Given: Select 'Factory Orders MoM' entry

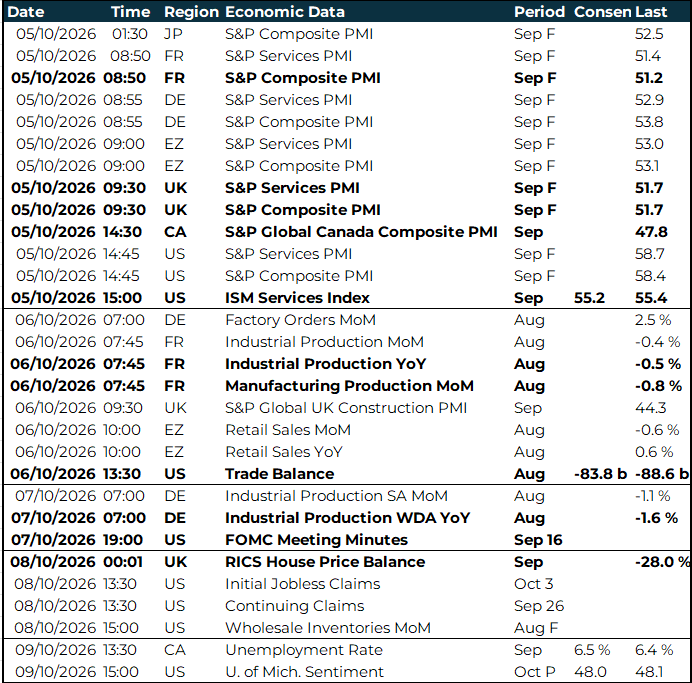Looking at the screenshot, I should 300,320.
